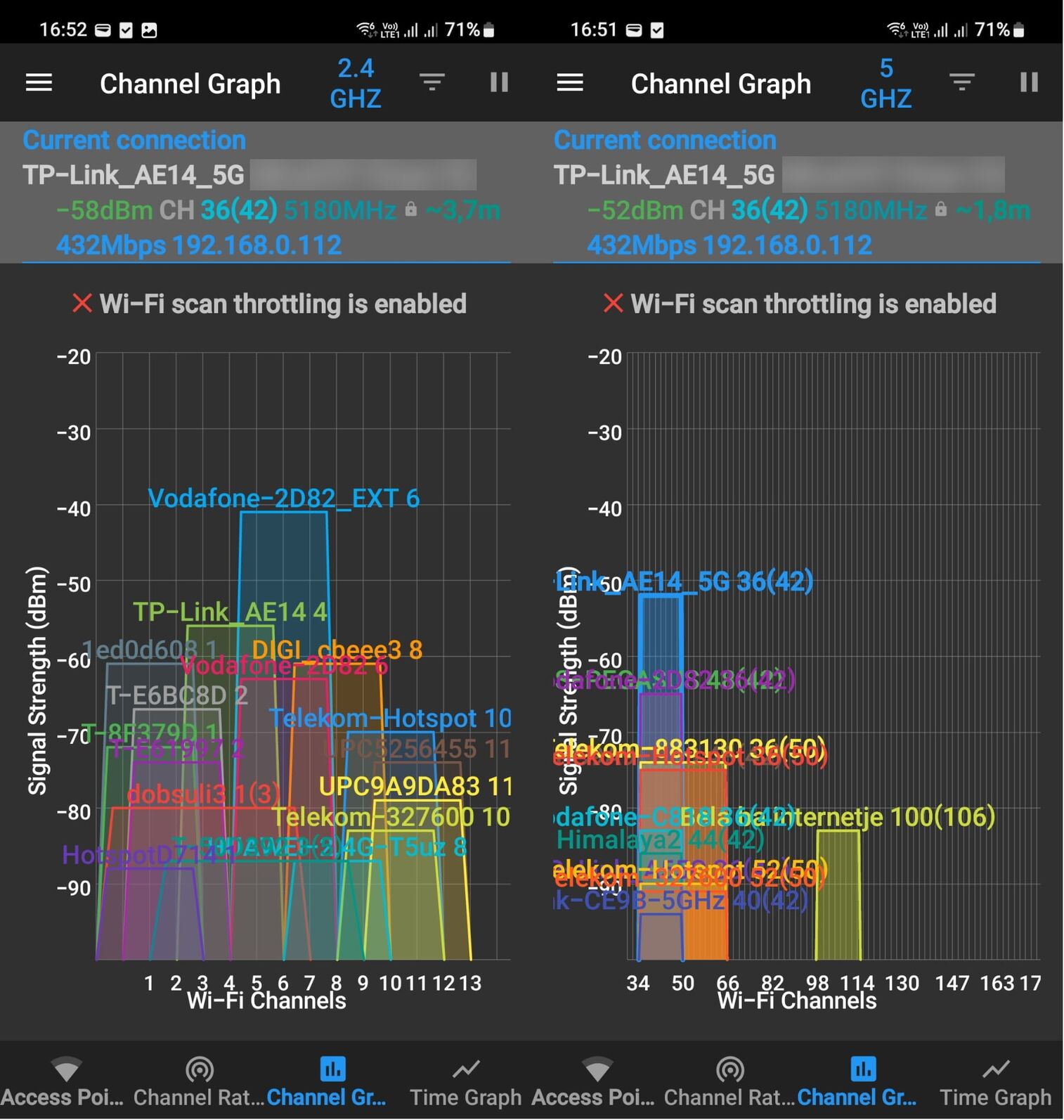Viewport: 1064px width, 1120px height.
Task: Open Channel Rating tab on the right screen
Action: pyautogui.click(x=730, y=1081)
